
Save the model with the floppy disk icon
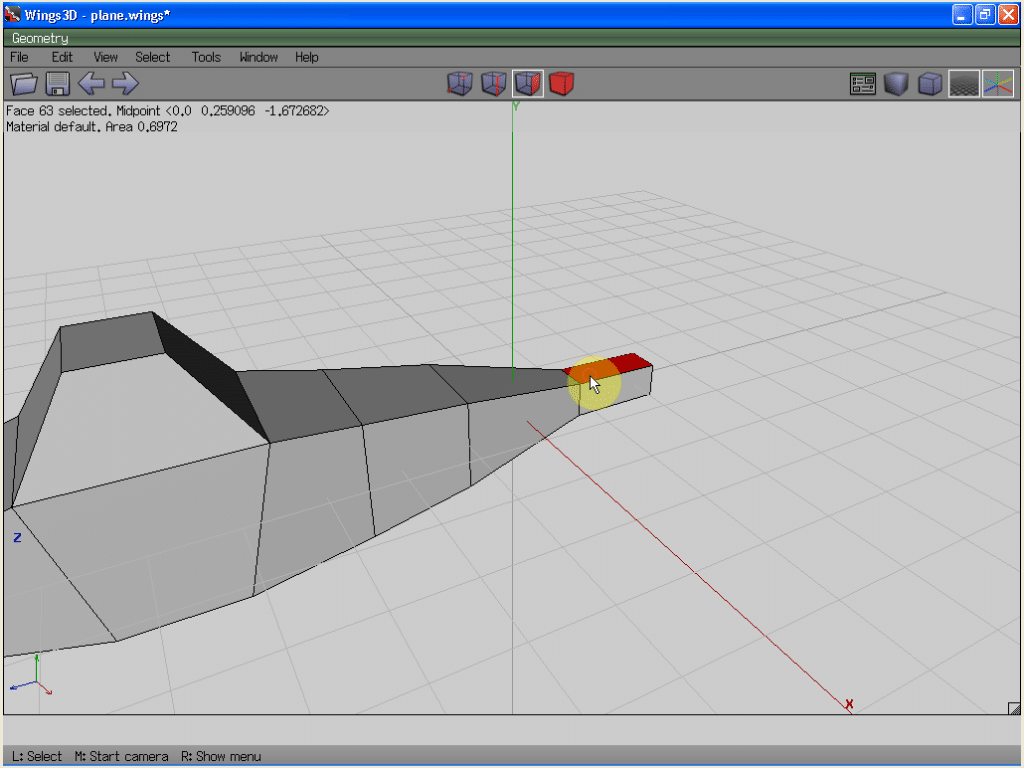click(57, 84)
